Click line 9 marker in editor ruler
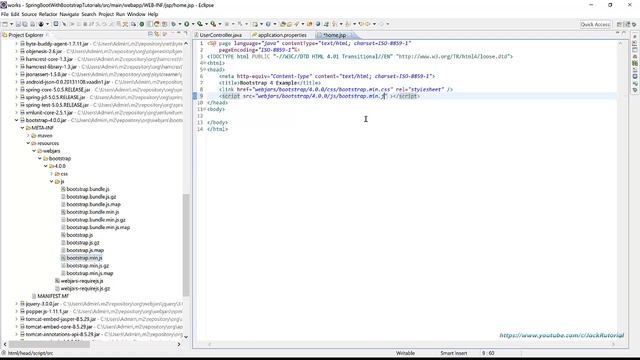The width and height of the screenshot is (640, 360). [x=195, y=96]
